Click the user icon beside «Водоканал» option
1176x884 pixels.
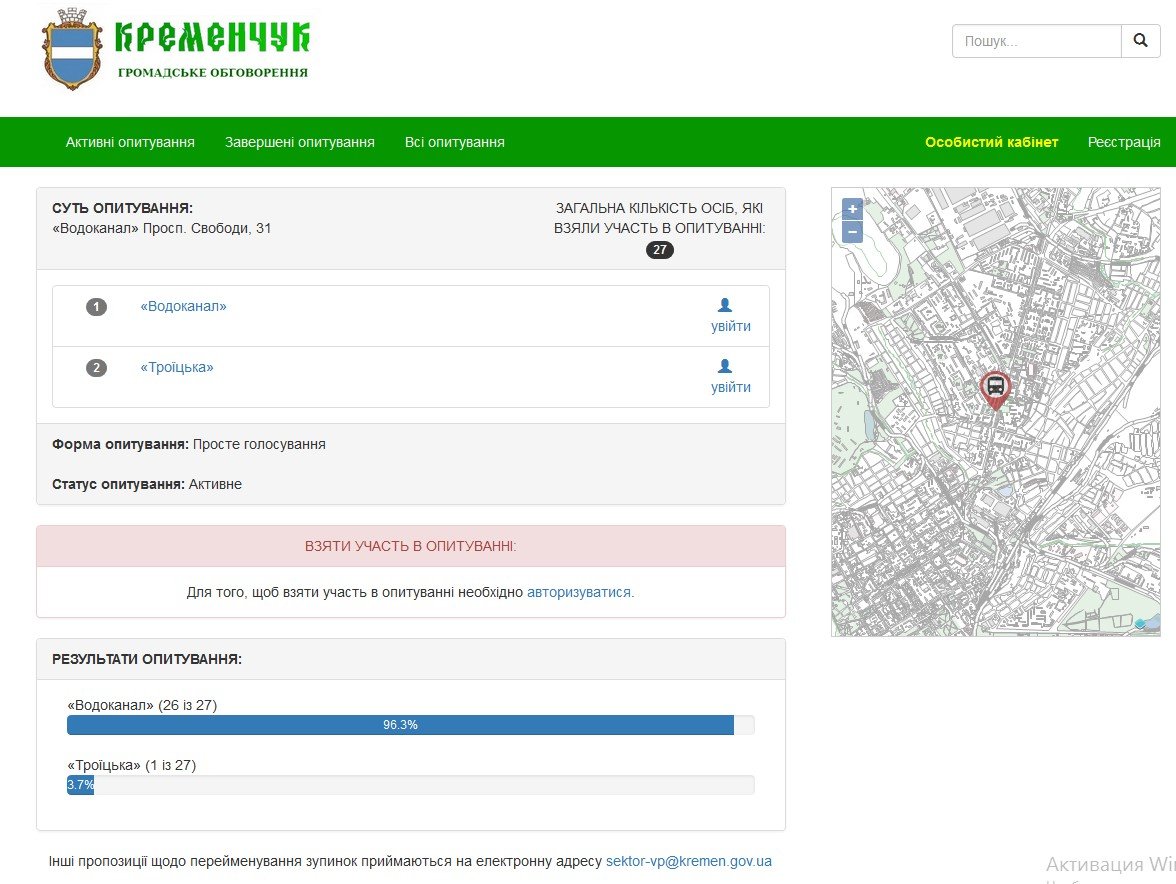pos(725,306)
